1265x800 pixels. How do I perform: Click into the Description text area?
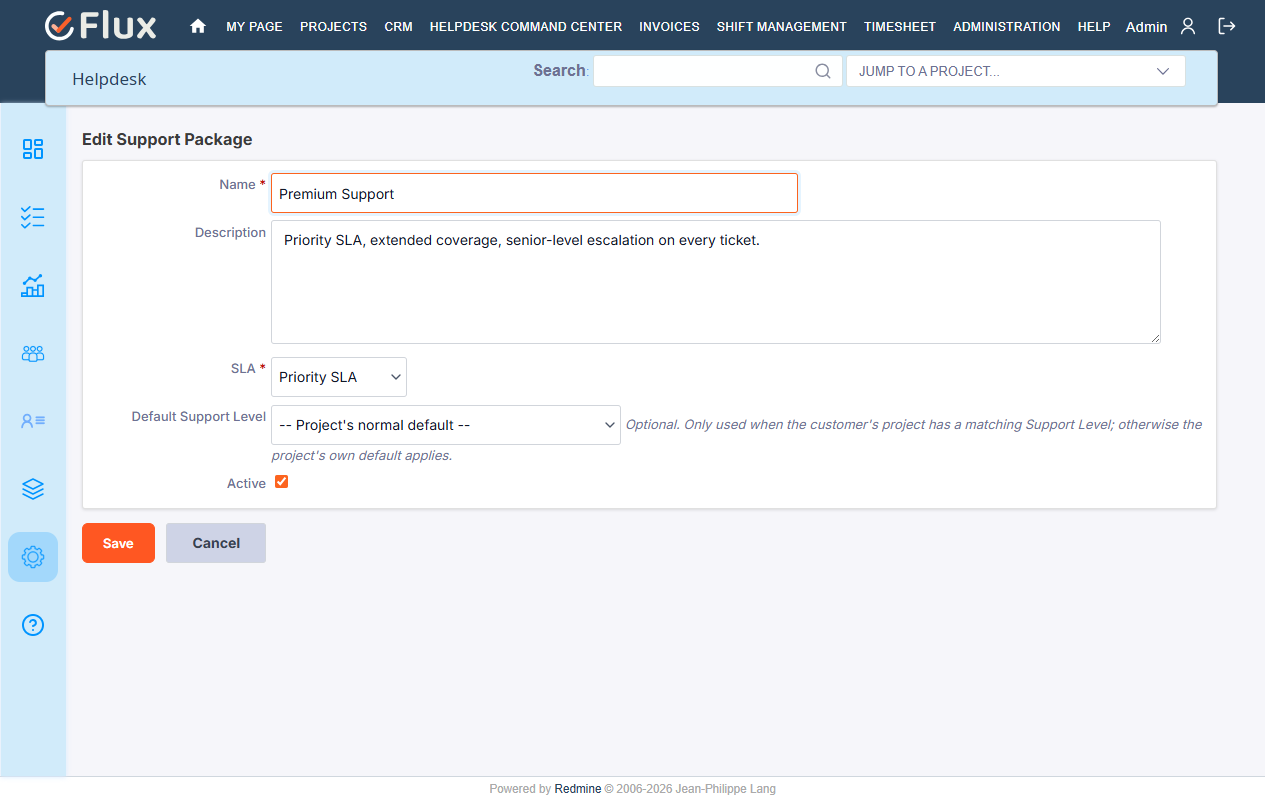coord(716,282)
